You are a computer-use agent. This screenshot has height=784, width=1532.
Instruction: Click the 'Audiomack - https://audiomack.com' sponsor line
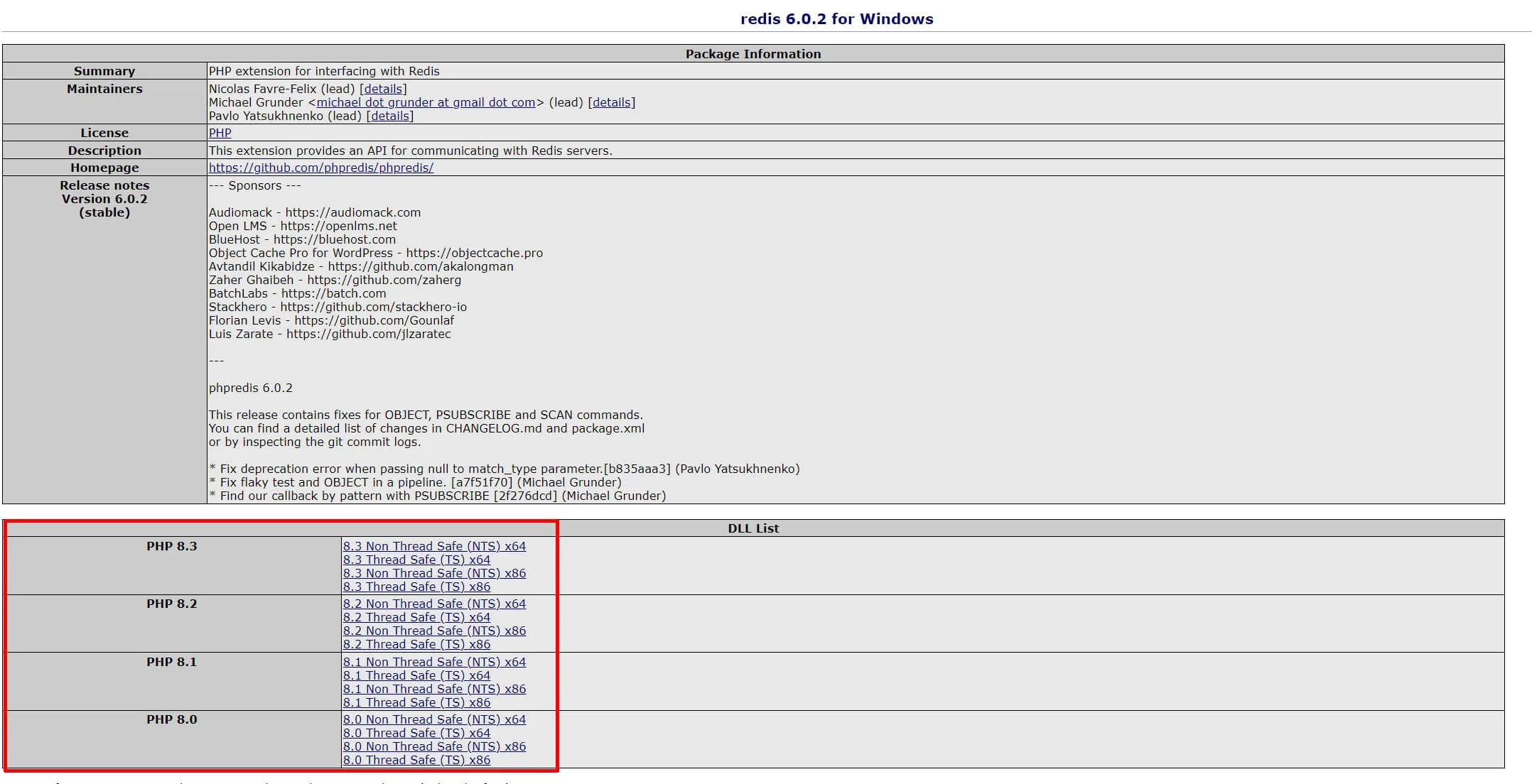[x=315, y=212]
